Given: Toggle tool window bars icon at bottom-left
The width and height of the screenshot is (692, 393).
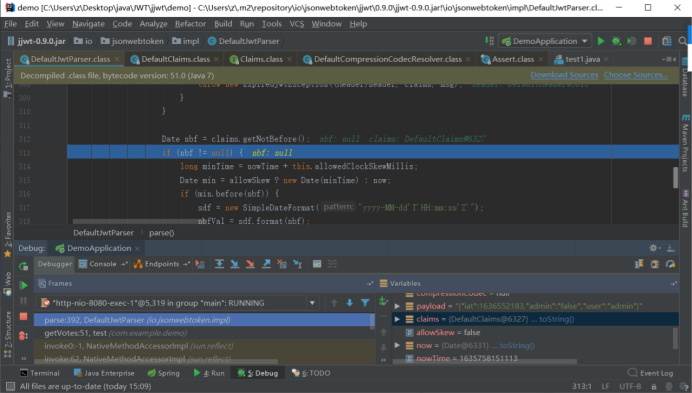Looking at the screenshot, I should (11, 387).
